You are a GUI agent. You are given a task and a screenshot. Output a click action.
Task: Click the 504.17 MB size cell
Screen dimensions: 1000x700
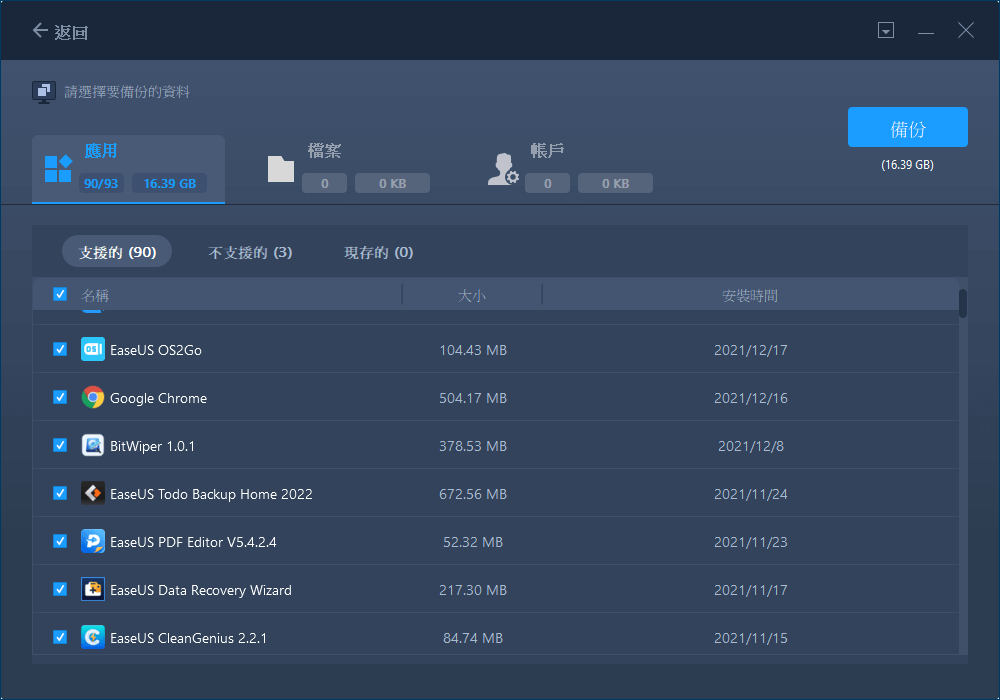(473, 398)
